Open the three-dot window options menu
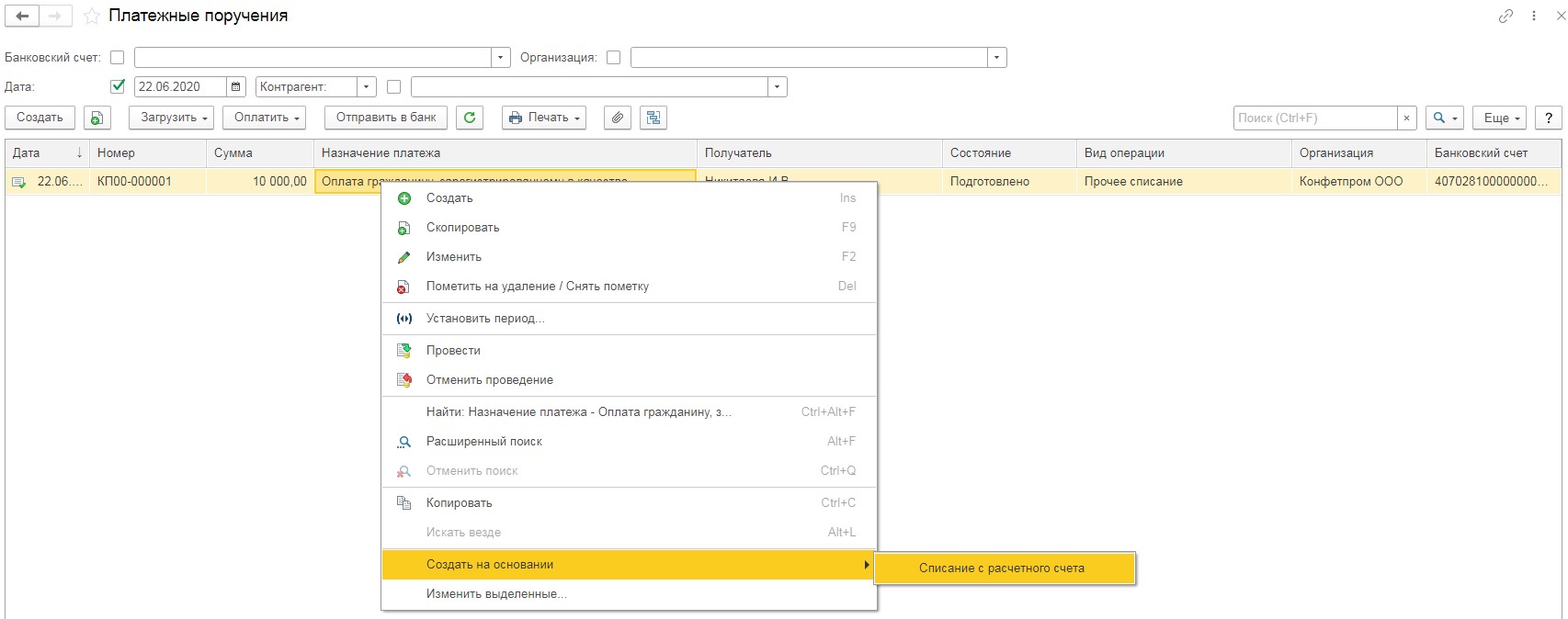Screen dimensions: 1568x619 [x=1534, y=17]
